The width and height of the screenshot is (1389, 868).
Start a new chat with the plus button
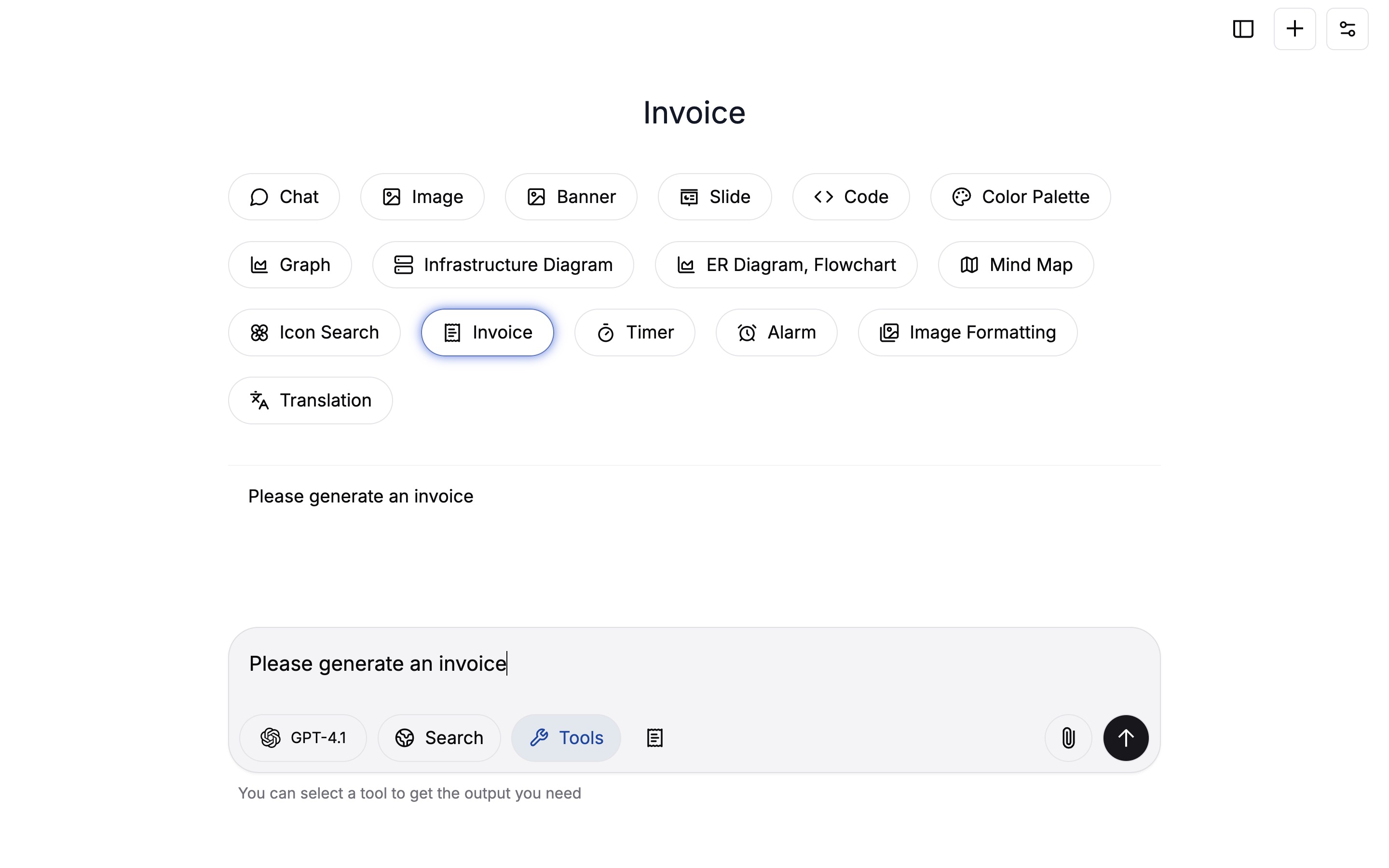(1294, 29)
